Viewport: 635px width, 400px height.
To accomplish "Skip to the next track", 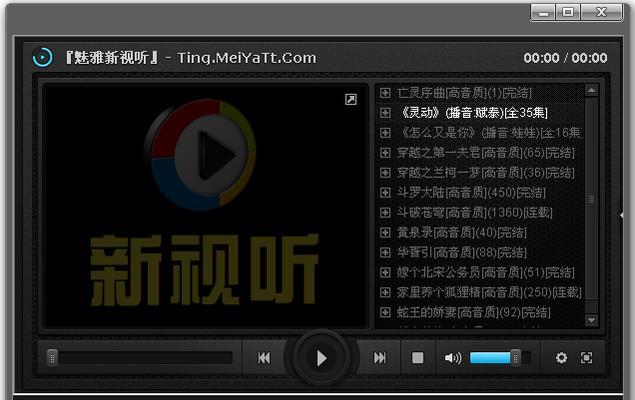I will pos(380,358).
